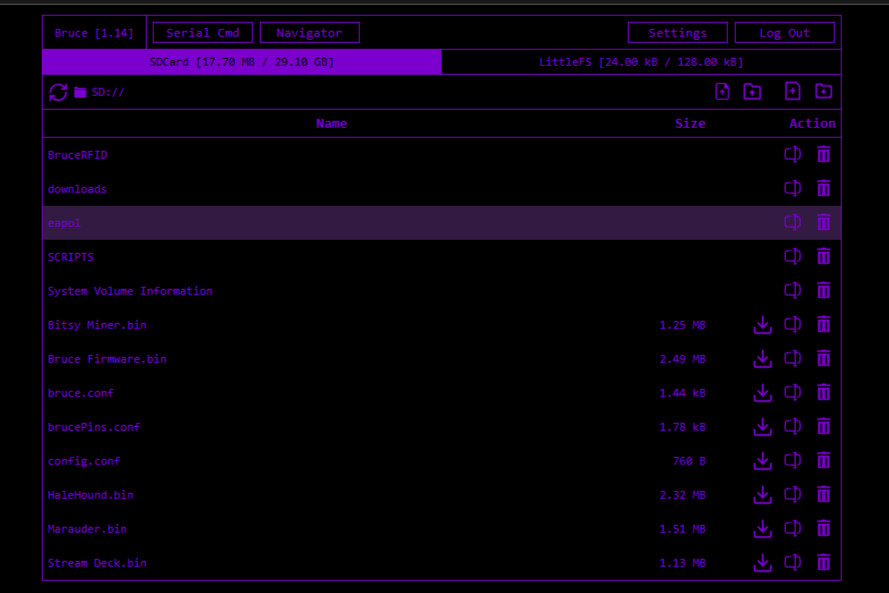
Task: Open Settings
Action: 678,33
